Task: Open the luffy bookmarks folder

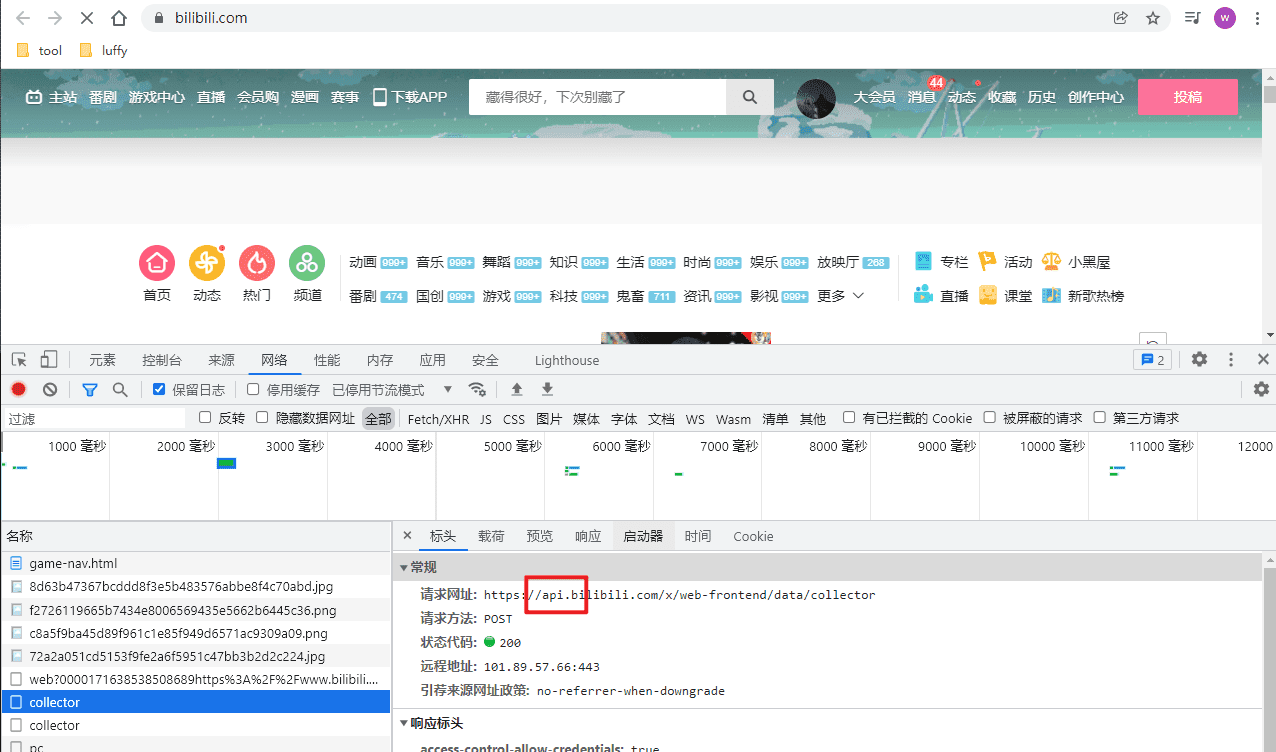Action: [103, 50]
